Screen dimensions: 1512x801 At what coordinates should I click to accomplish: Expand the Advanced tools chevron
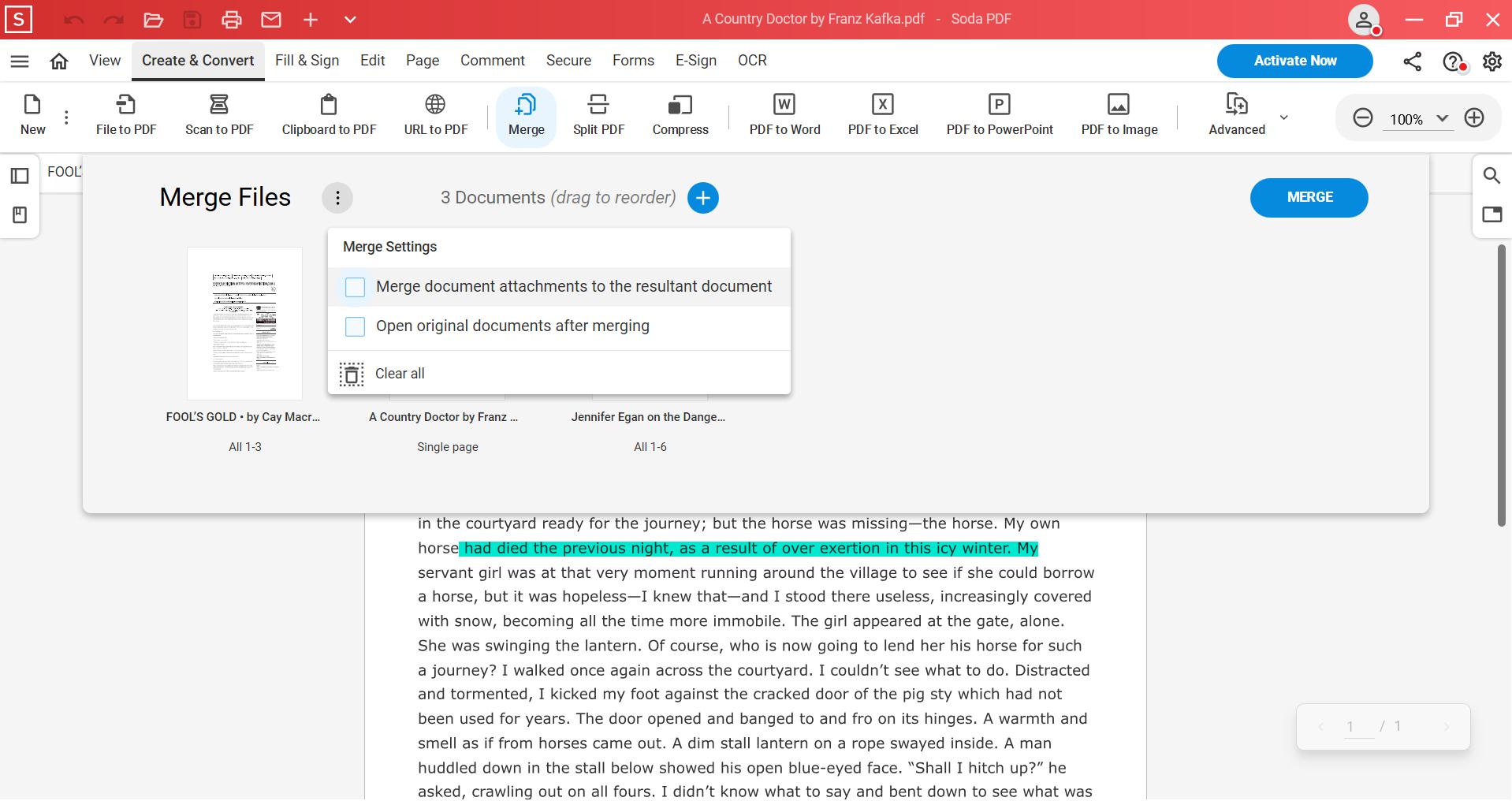[x=1283, y=117]
